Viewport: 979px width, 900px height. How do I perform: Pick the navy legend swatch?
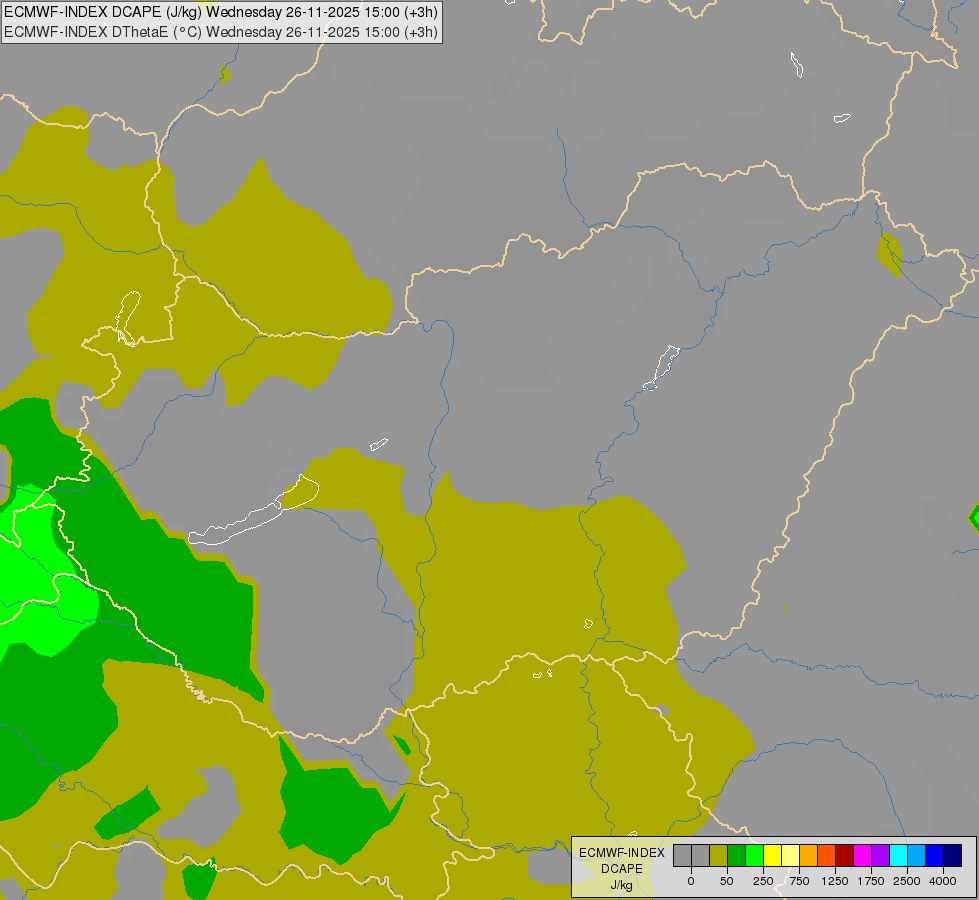tap(953, 856)
